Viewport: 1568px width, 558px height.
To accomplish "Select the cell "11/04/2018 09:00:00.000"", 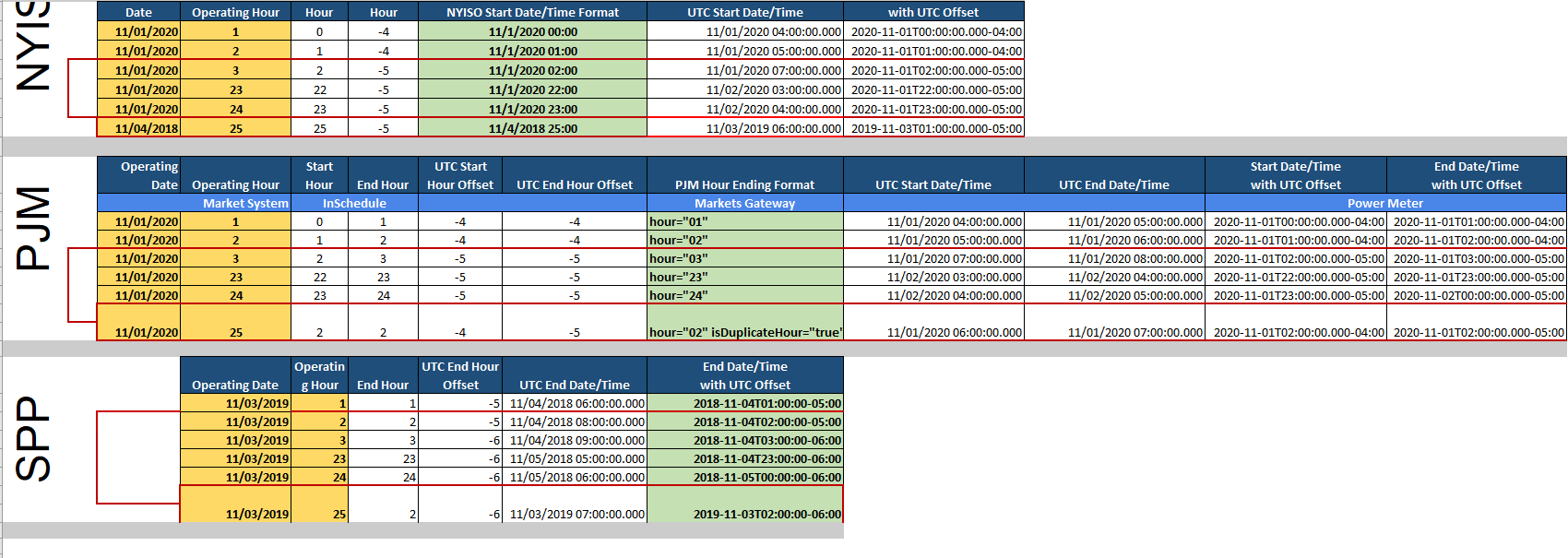I will pos(575,440).
